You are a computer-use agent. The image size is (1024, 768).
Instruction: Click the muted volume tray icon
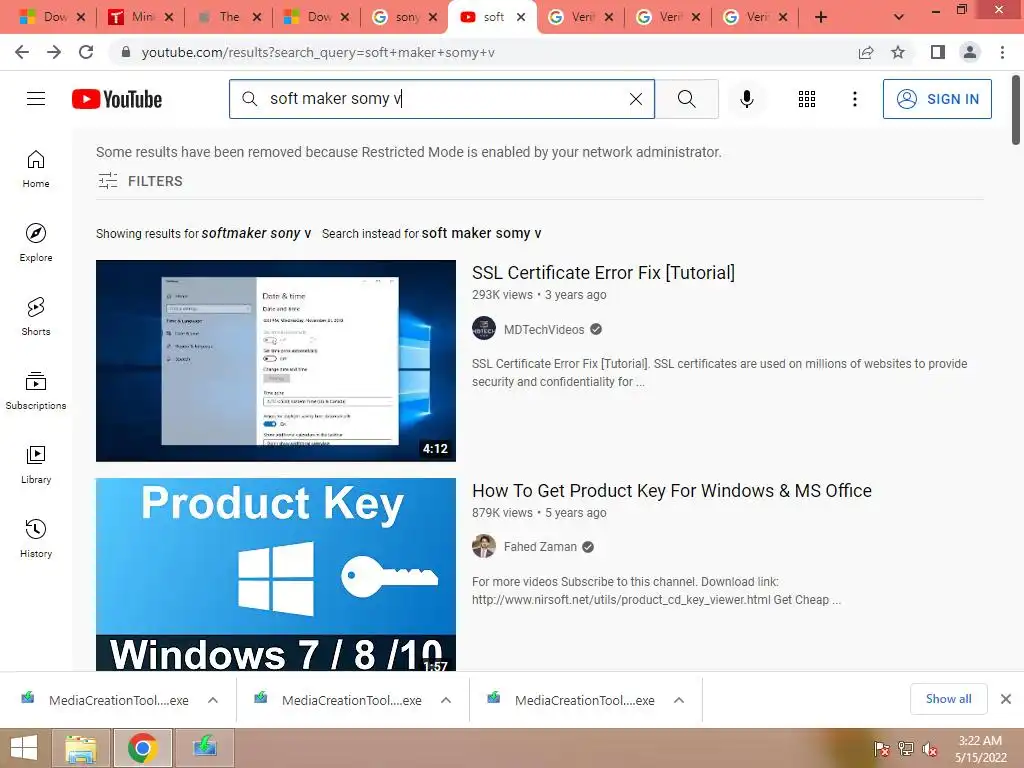tap(930, 749)
